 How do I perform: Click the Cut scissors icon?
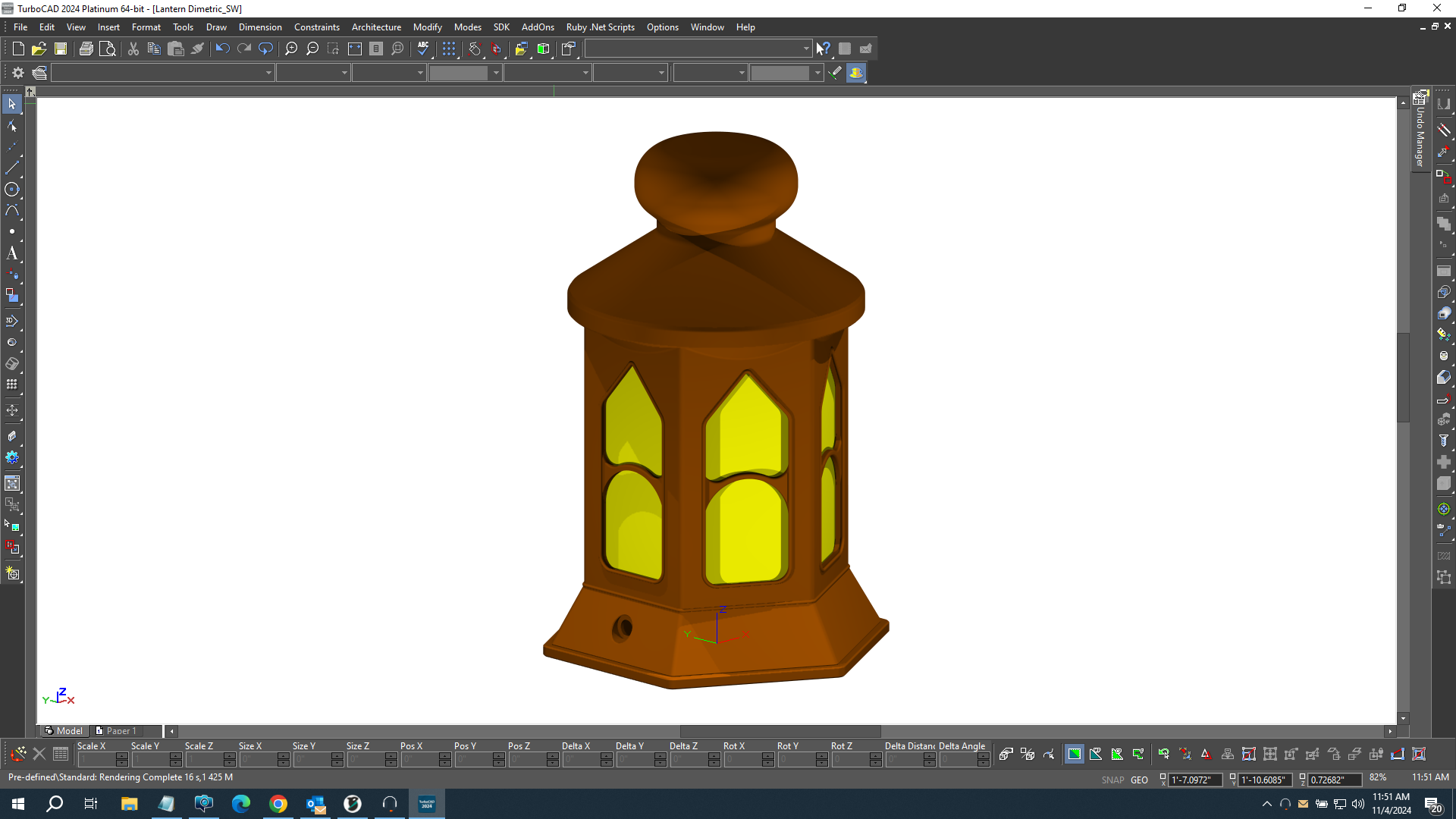click(x=133, y=49)
